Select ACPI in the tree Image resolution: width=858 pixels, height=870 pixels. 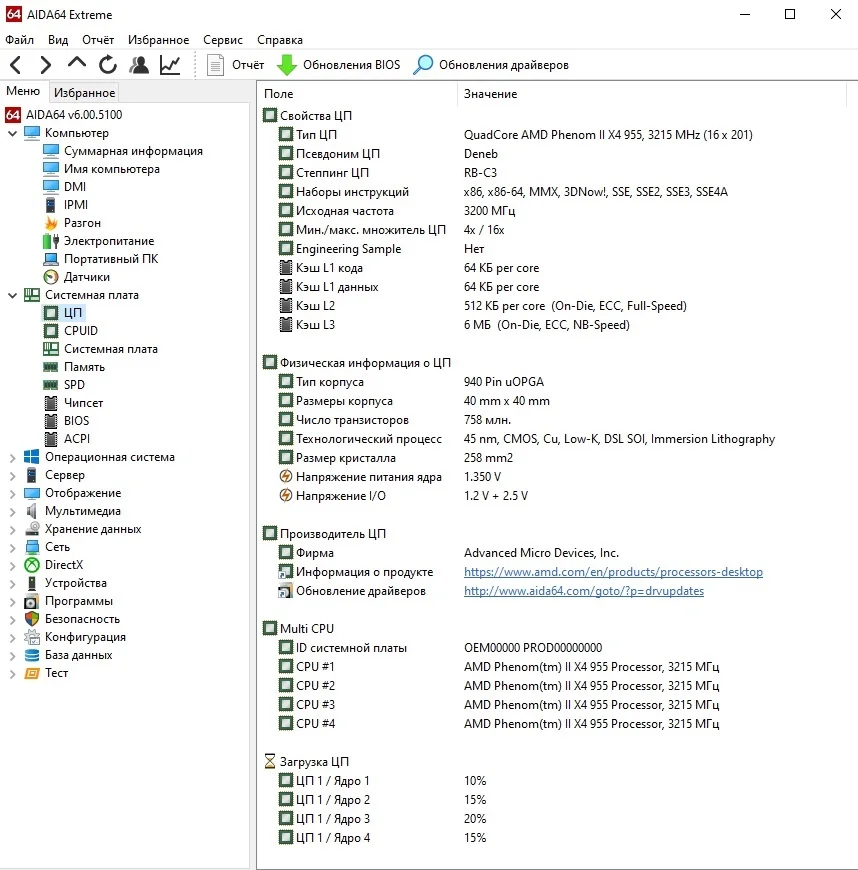(x=77, y=439)
